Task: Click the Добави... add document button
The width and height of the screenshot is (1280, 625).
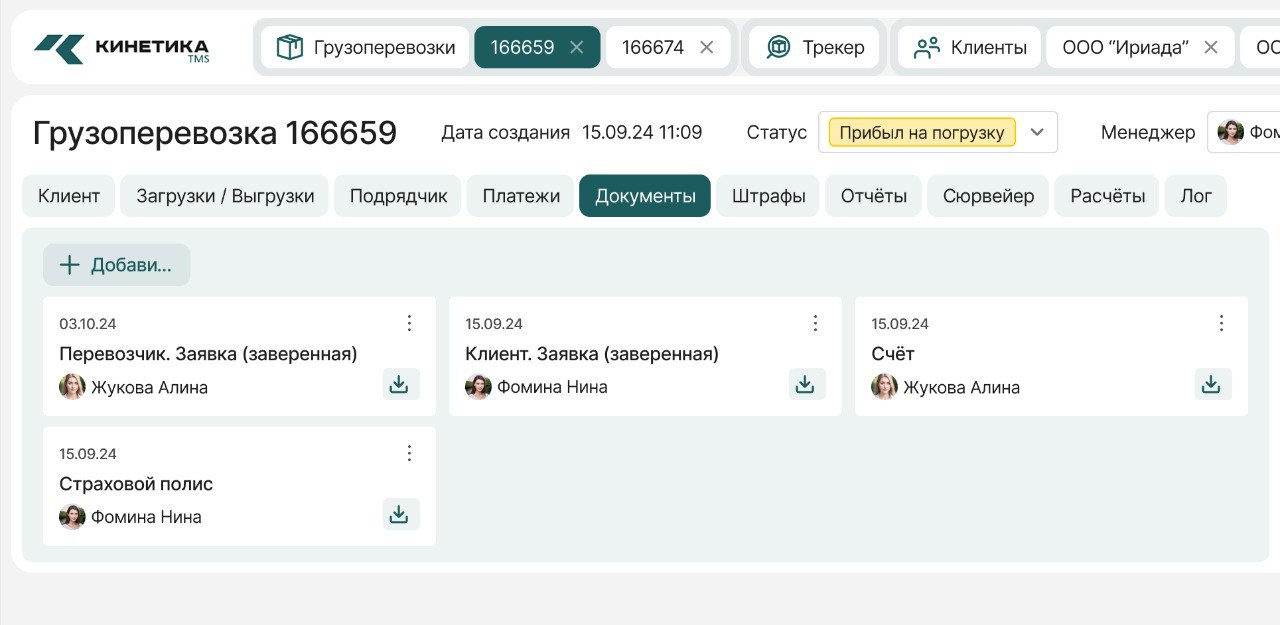Action: (x=116, y=265)
